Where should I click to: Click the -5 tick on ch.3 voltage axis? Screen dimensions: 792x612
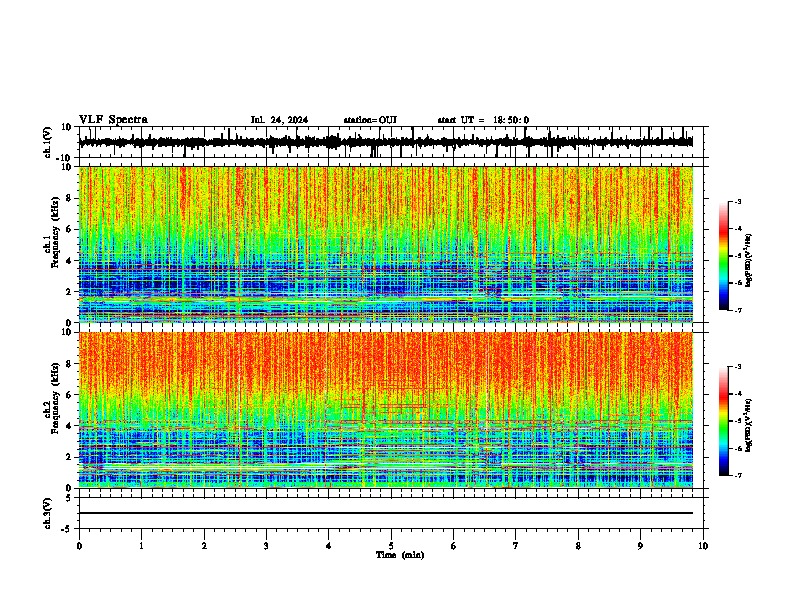[67, 529]
